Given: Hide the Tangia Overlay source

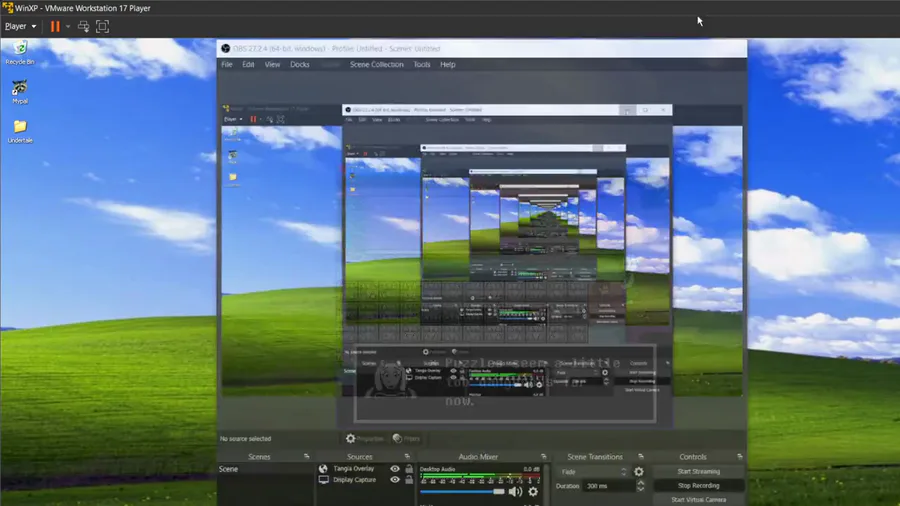Looking at the screenshot, I should (x=395, y=469).
